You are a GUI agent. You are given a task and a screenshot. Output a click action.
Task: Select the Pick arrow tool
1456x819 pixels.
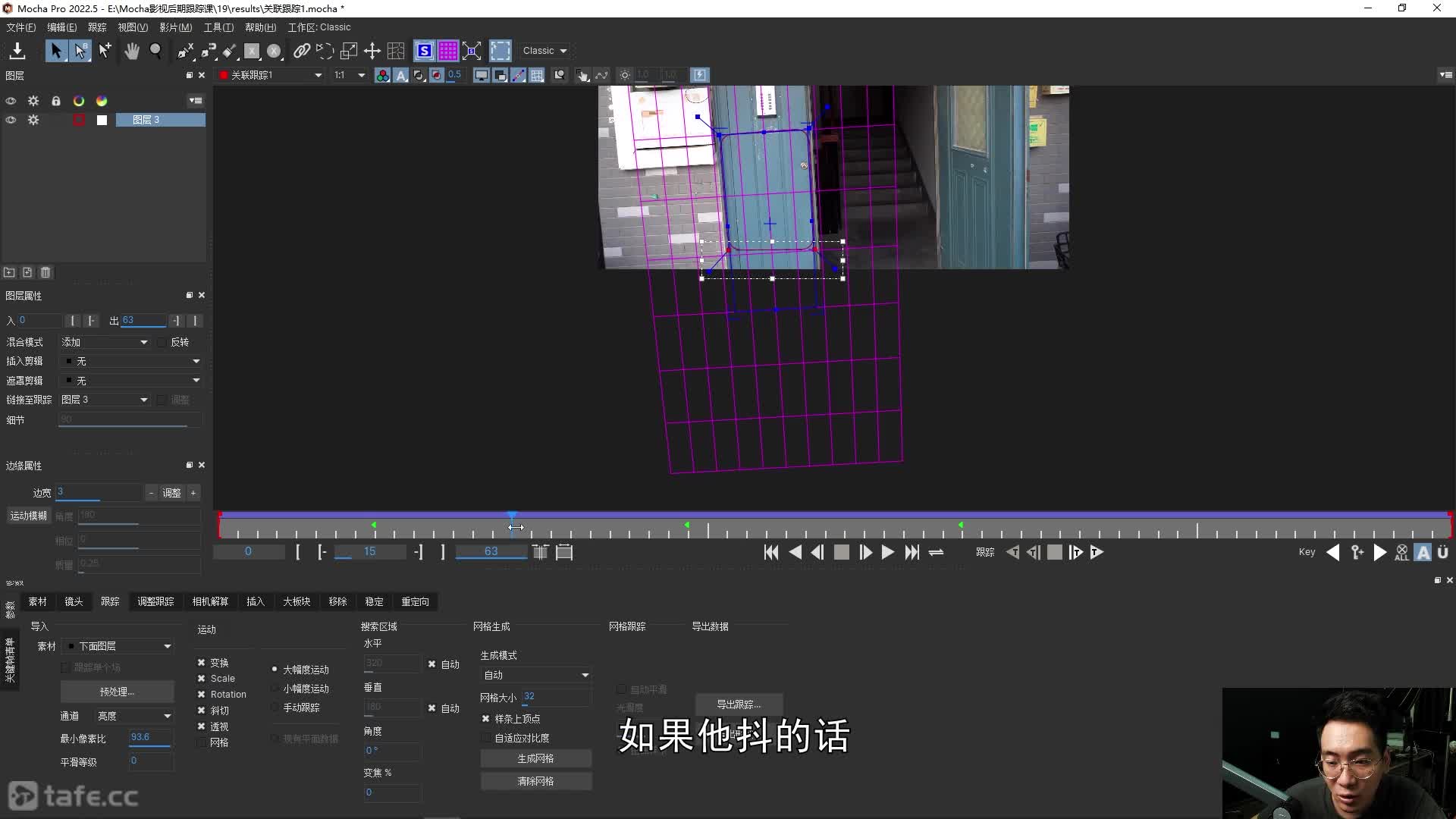[55, 51]
